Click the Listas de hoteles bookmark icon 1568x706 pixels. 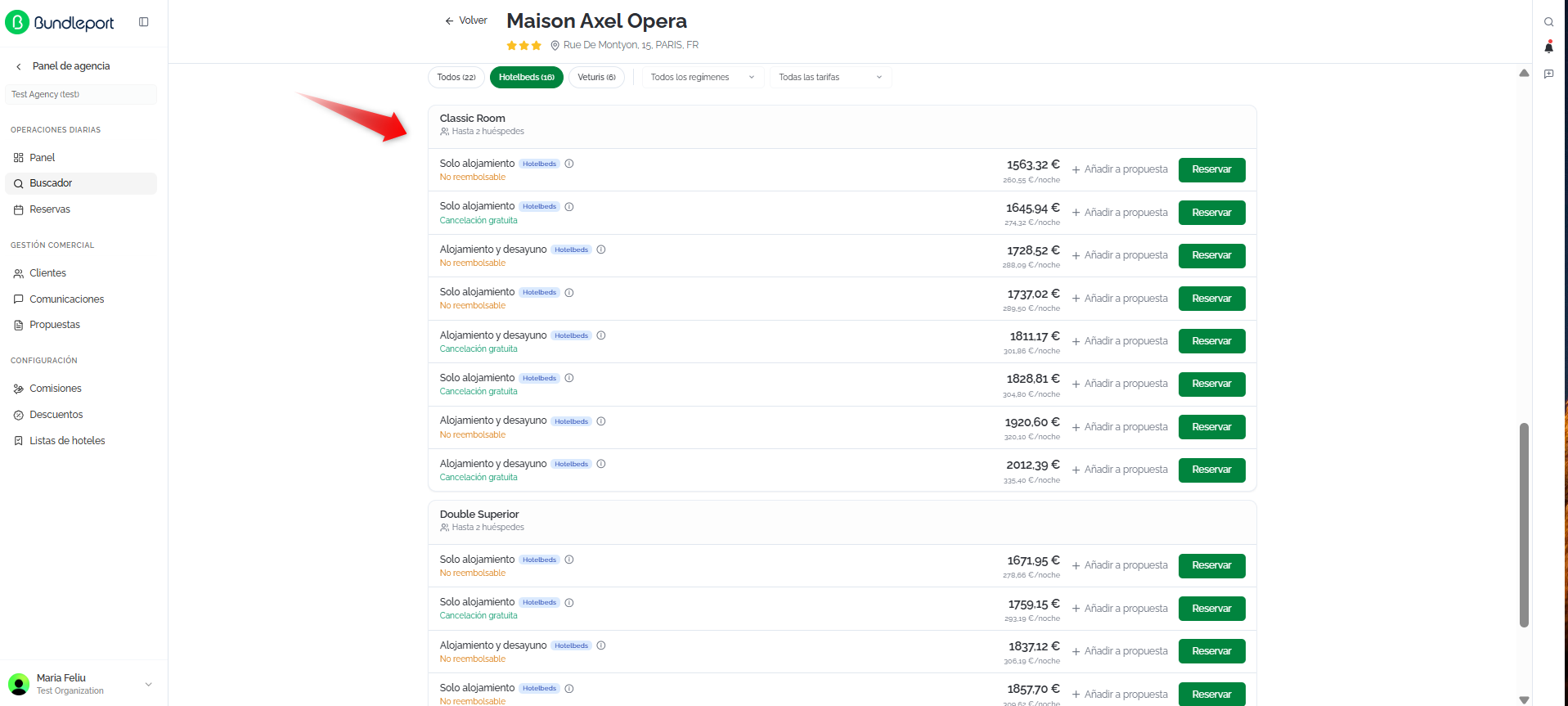(x=18, y=441)
